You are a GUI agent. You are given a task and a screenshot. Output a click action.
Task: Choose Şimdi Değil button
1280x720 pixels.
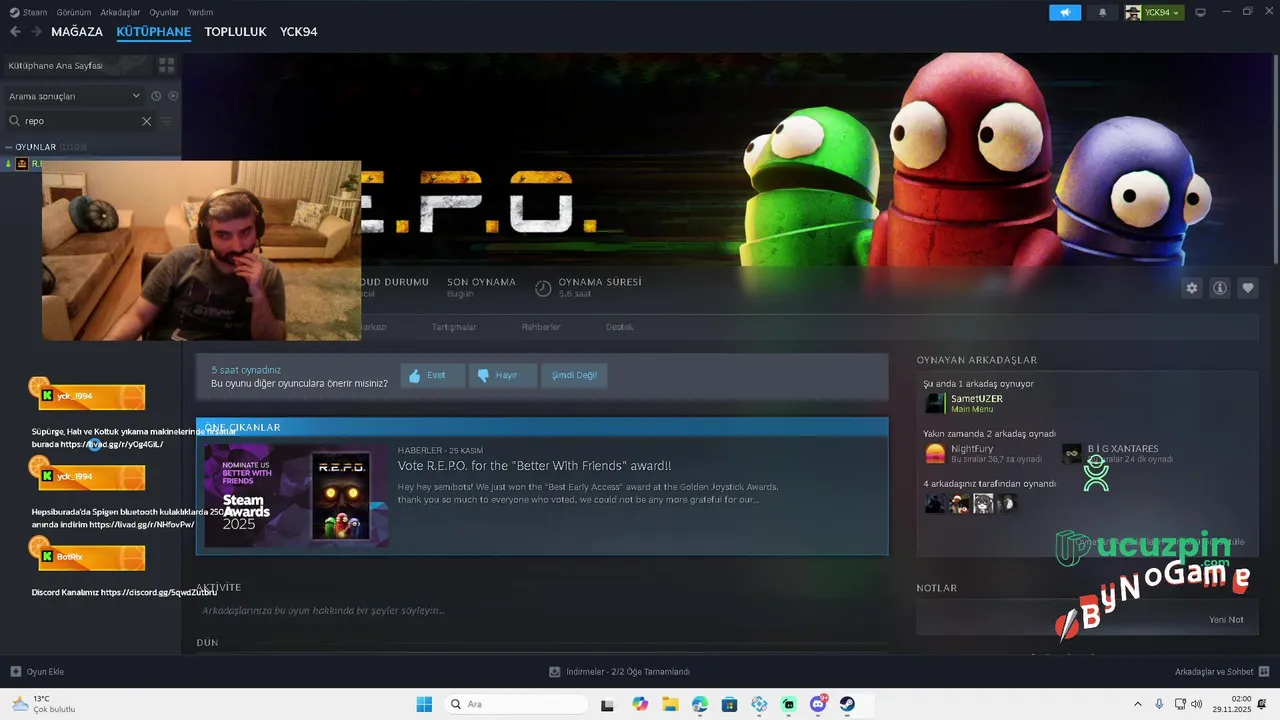click(x=575, y=375)
